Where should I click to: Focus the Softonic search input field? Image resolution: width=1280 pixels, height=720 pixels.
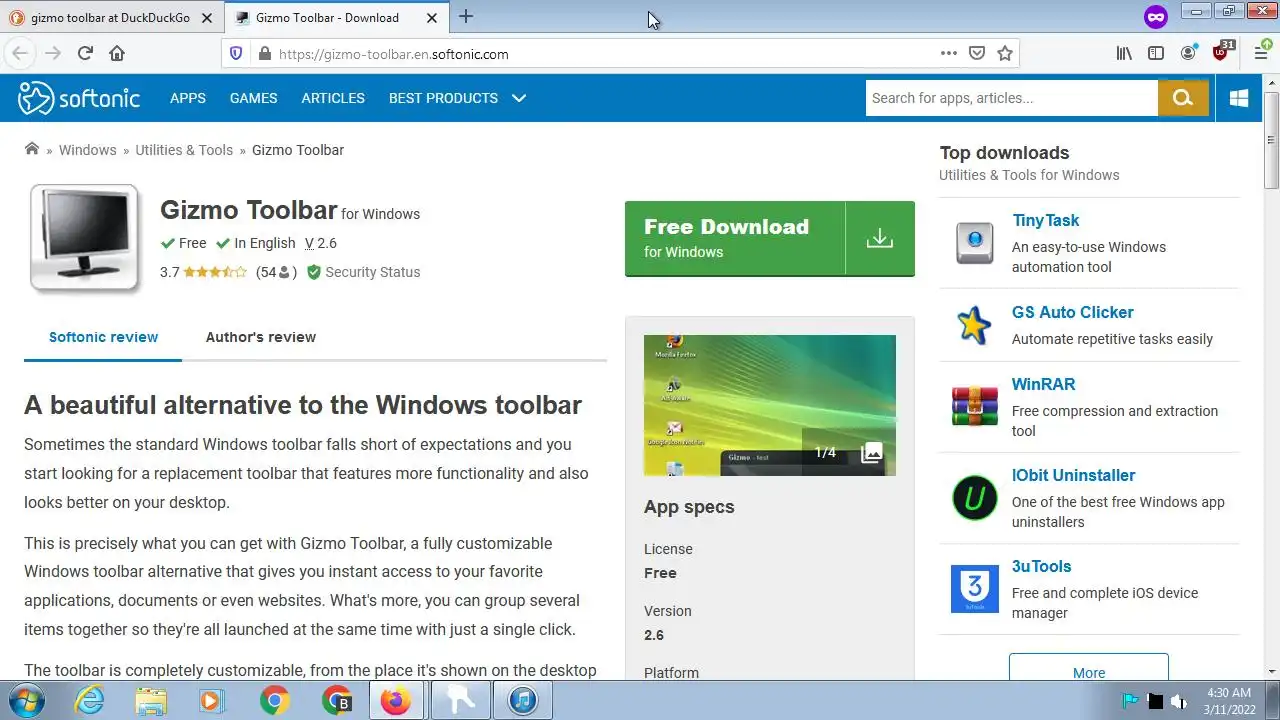pos(1011,98)
